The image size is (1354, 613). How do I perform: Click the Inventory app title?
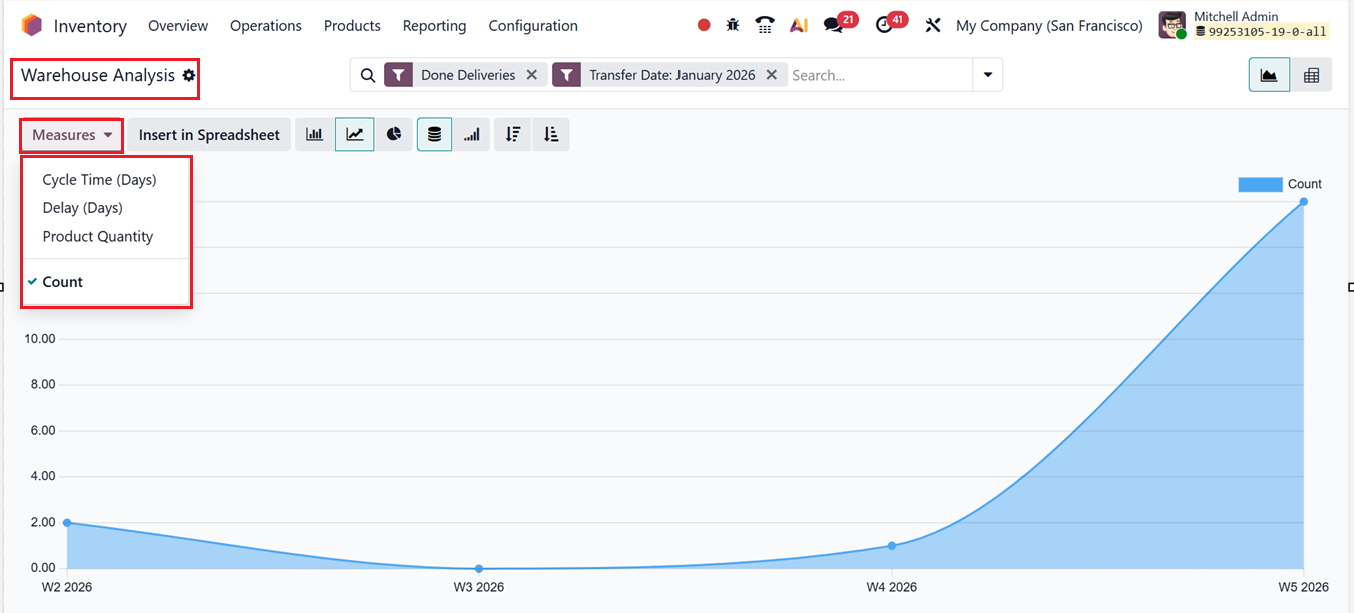(x=90, y=26)
